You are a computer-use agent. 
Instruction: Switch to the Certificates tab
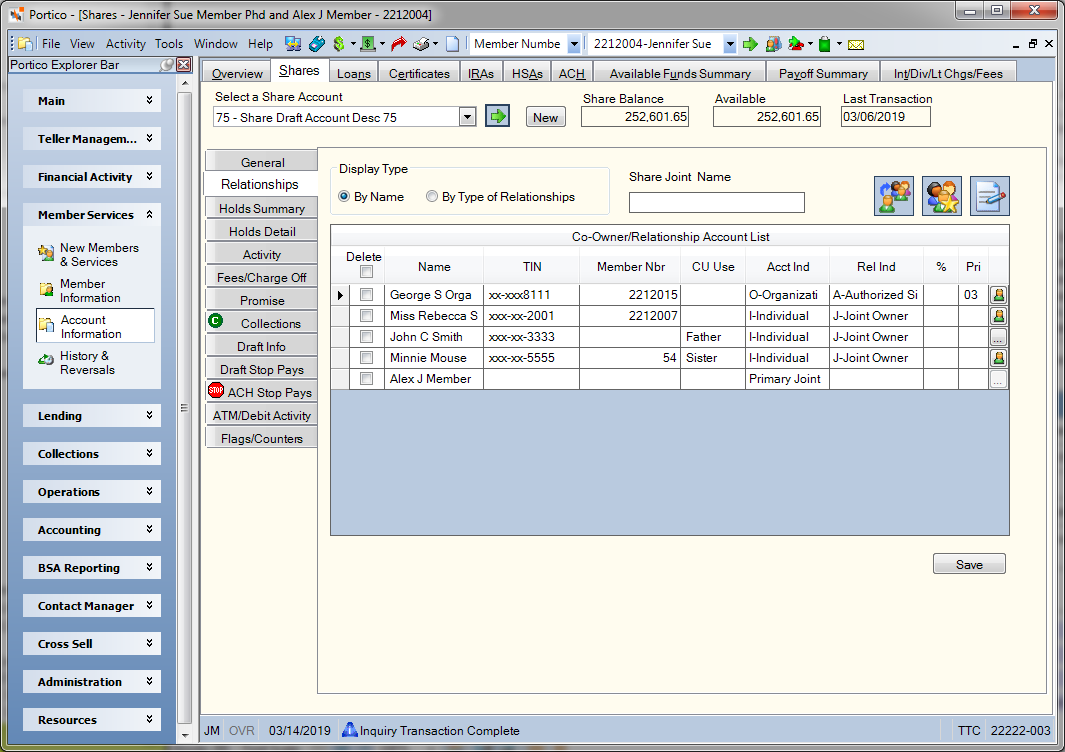tap(419, 73)
